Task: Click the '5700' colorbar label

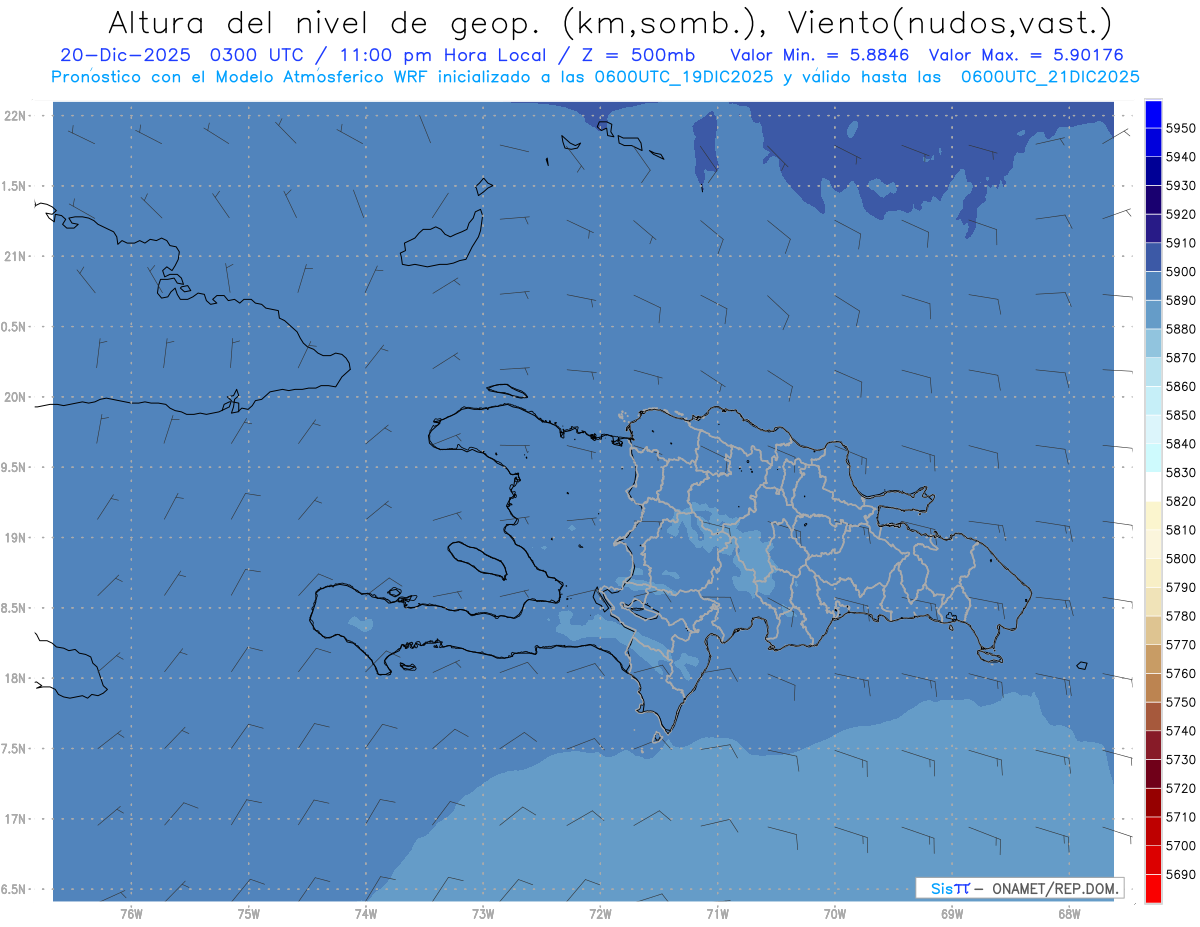Action: 1182,845
